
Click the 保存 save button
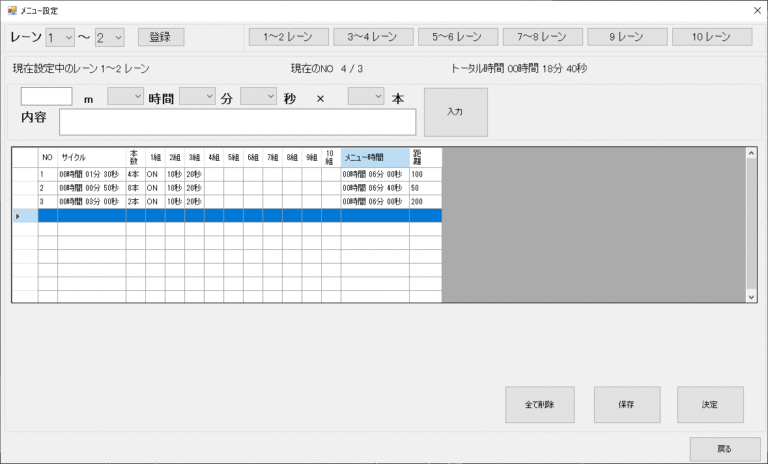(x=627, y=405)
